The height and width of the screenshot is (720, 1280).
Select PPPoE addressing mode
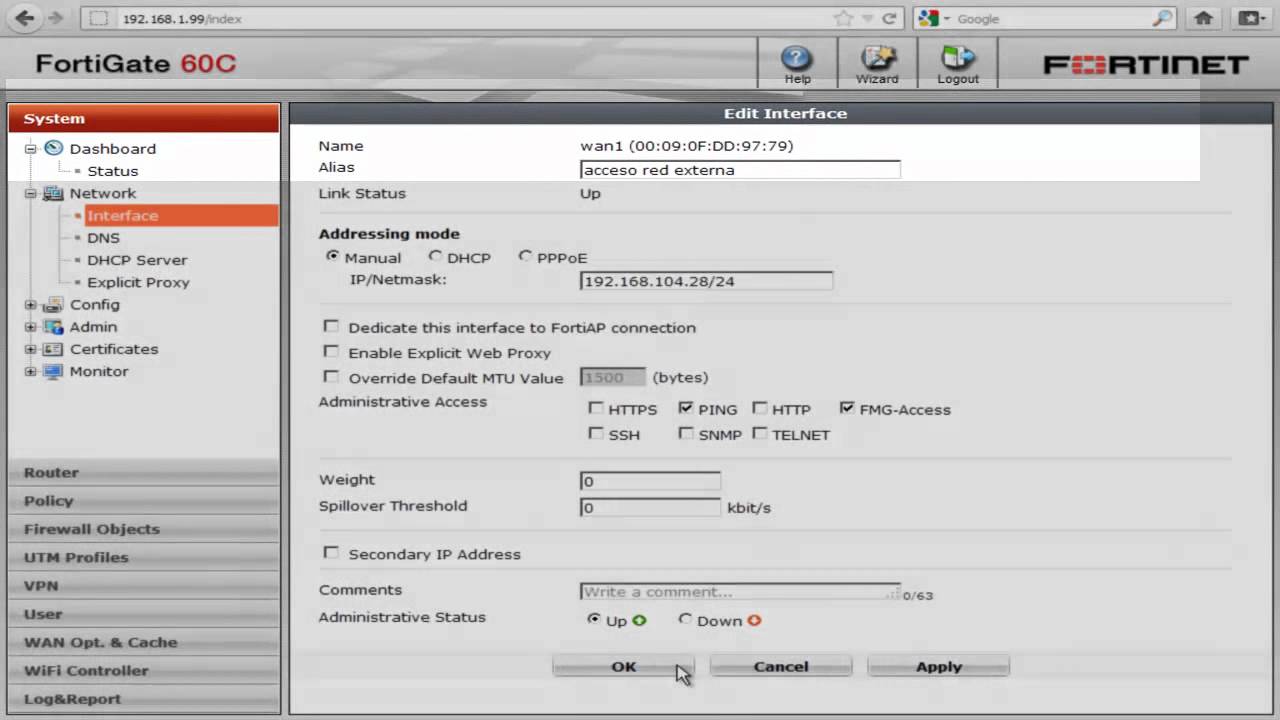525,256
